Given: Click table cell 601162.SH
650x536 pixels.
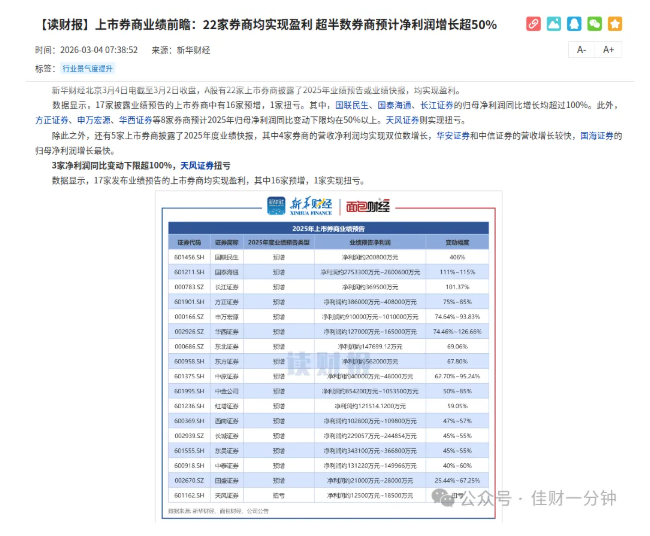Looking at the screenshot, I should tap(189, 495).
